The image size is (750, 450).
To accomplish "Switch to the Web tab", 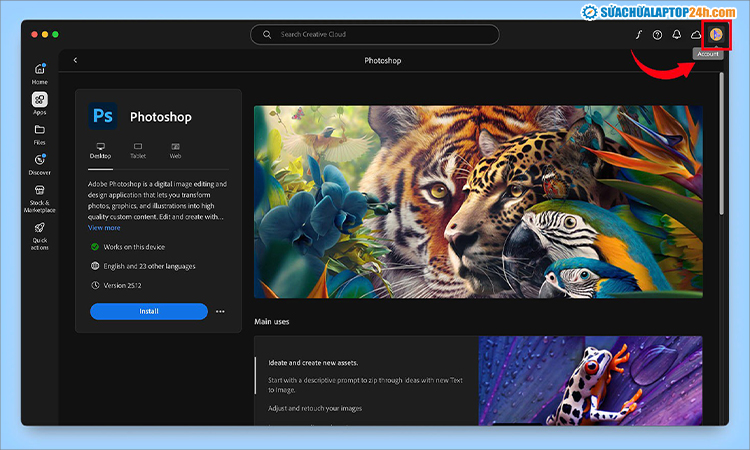I will 175,150.
